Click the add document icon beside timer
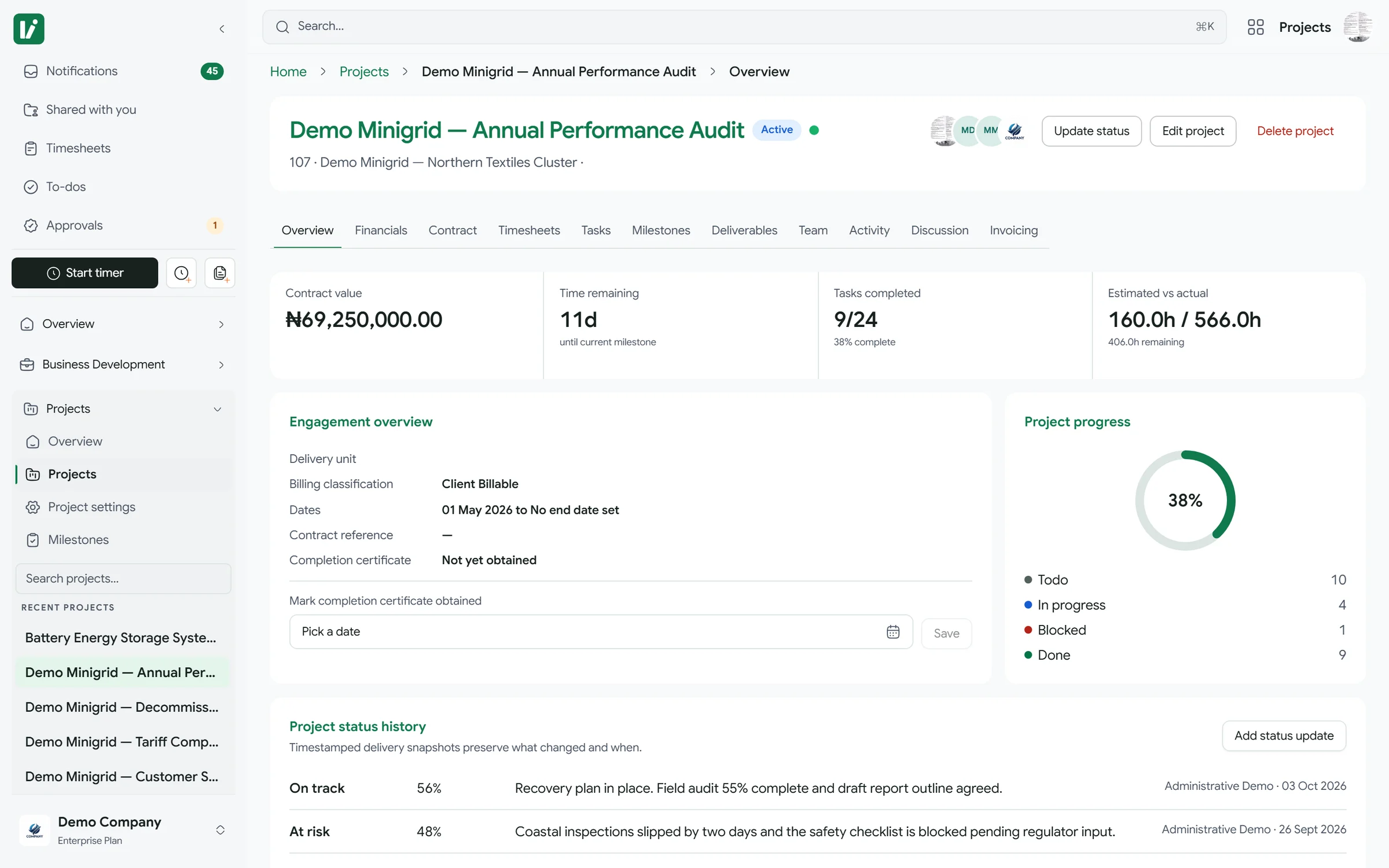The width and height of the screenshot is (1389, 868). pyautogui.click(x=220, y=273)
